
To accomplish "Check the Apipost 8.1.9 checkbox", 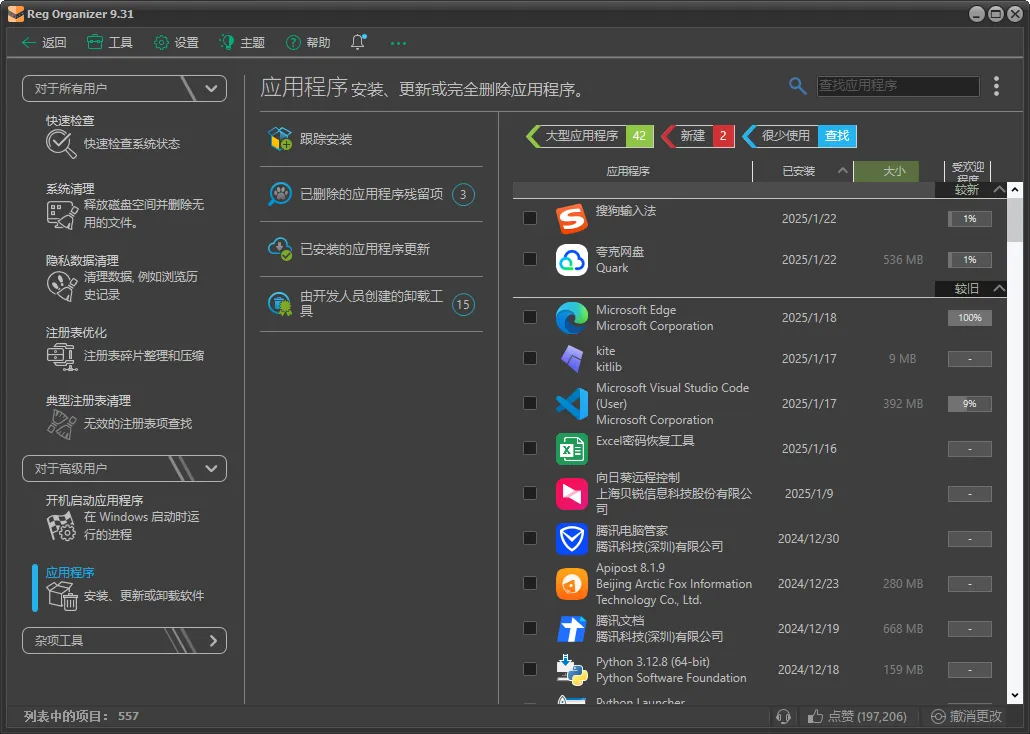I will [529, 584].
